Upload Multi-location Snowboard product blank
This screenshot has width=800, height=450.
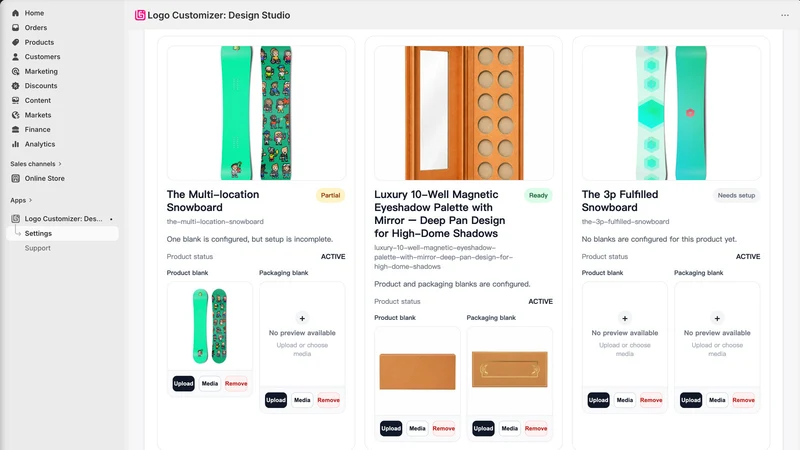tap(183, 384)
